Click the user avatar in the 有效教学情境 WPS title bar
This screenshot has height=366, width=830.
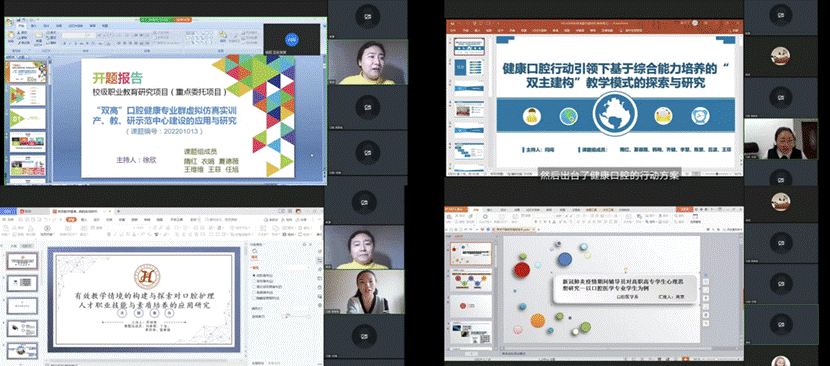299,211
